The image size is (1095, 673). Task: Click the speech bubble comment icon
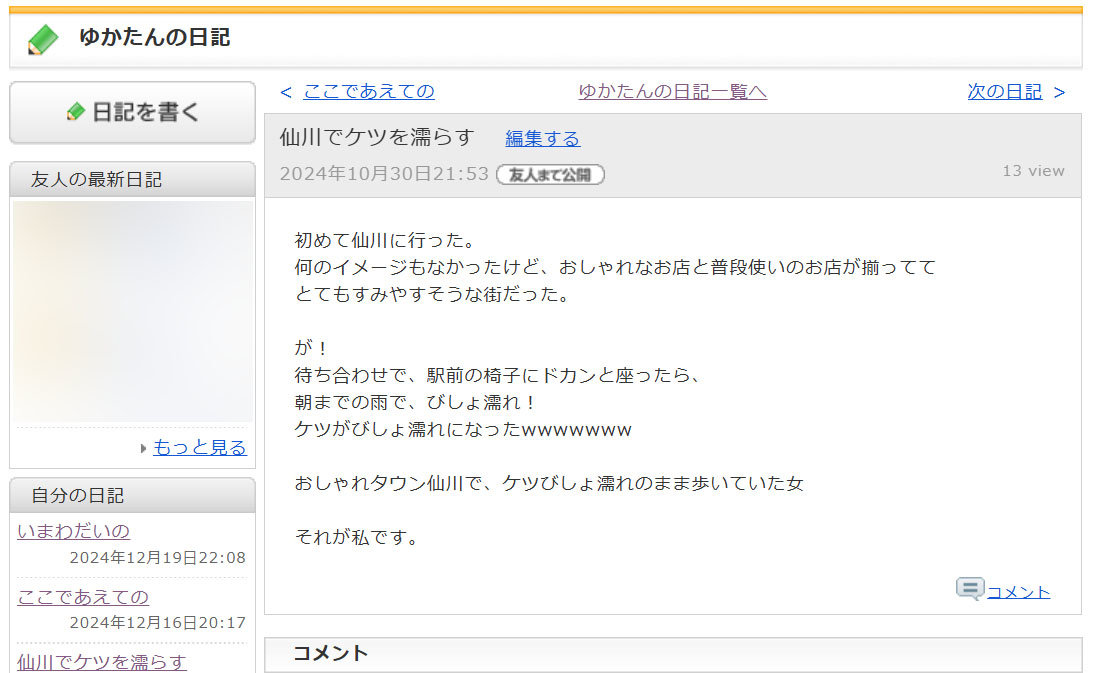(969, 589)
